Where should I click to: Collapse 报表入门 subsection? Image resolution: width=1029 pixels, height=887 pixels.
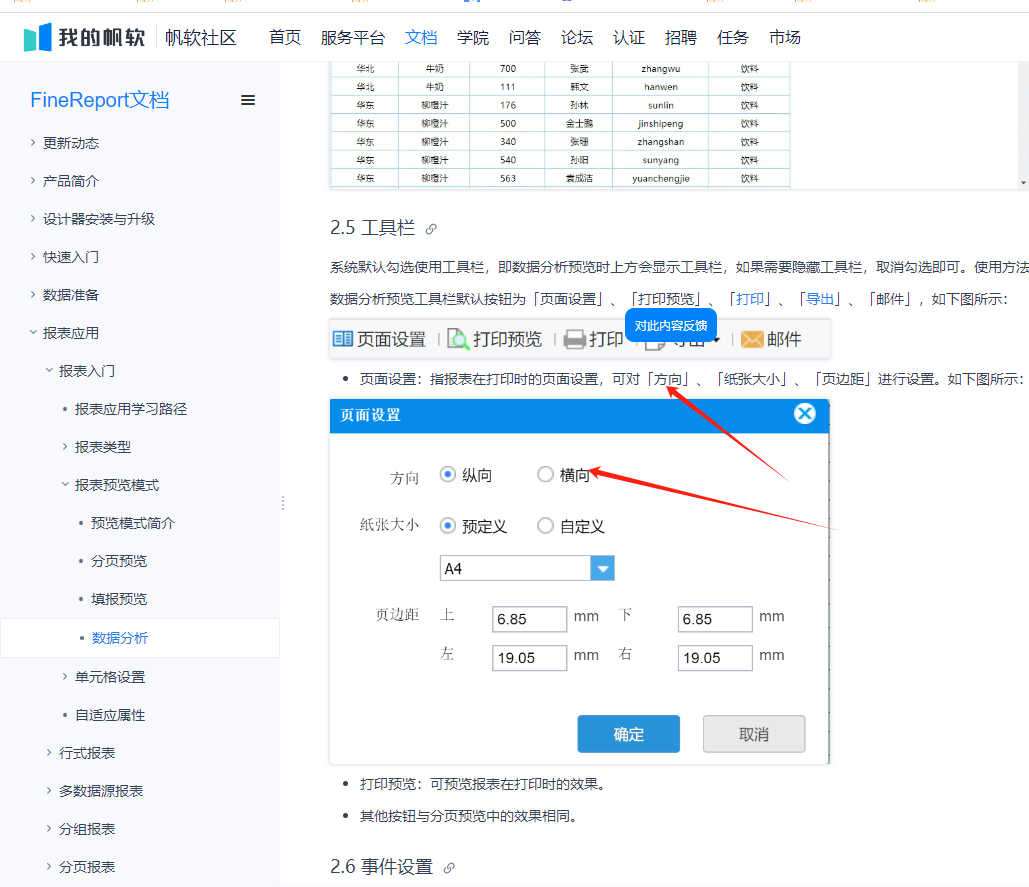coord(49,371)
